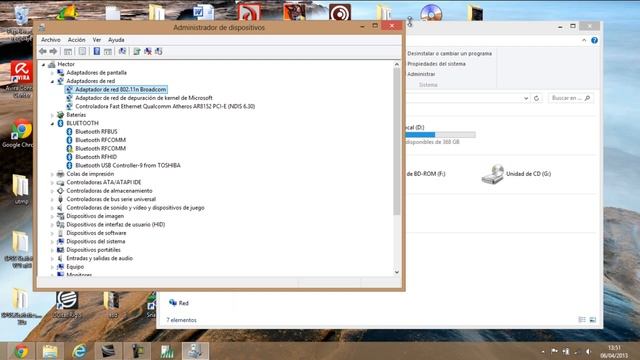Expand the Baterías node
640x360 pixels.
click(52, 115)
